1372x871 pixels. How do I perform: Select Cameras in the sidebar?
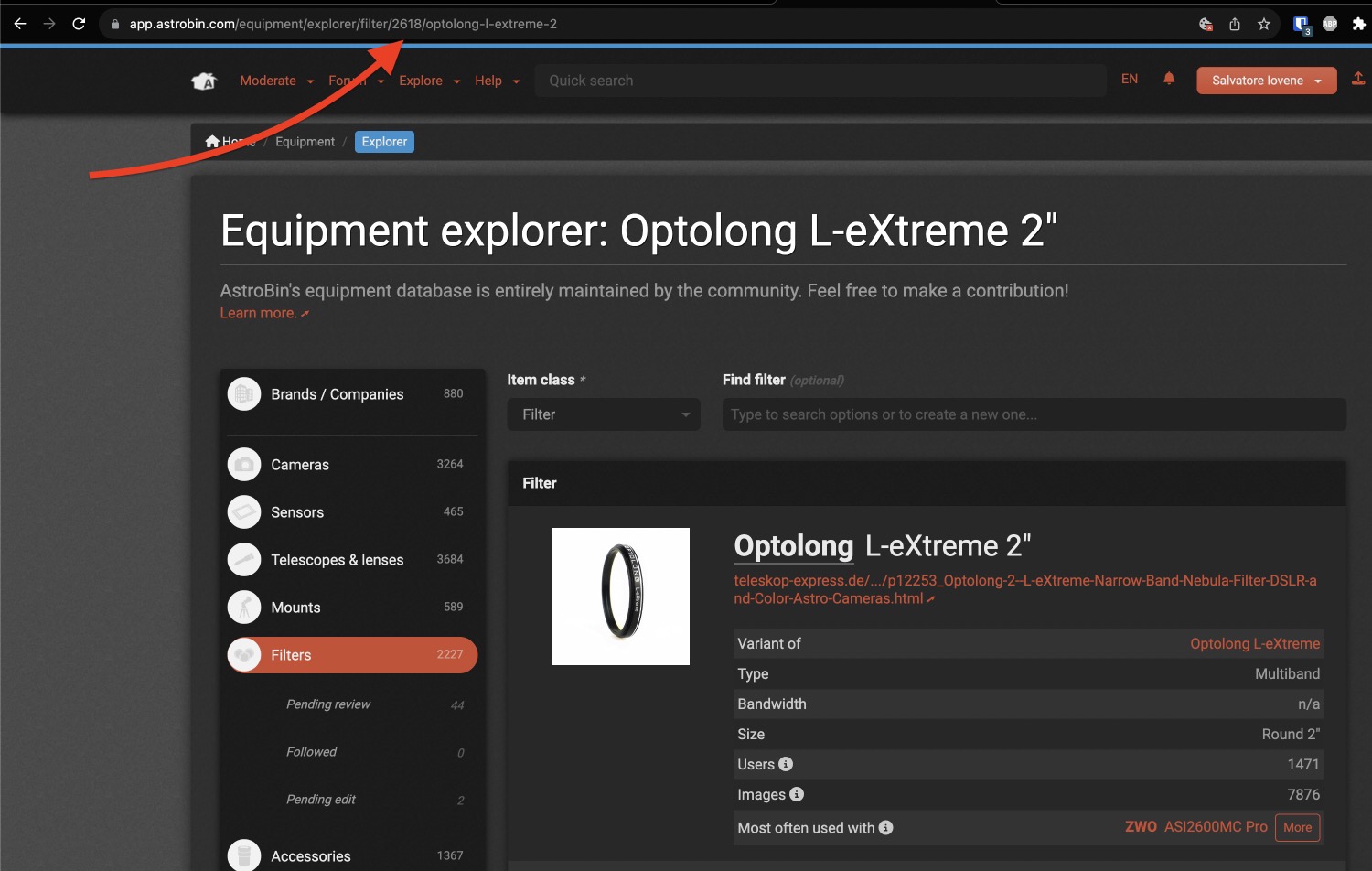pyautogui.click(x=352, y=465)
